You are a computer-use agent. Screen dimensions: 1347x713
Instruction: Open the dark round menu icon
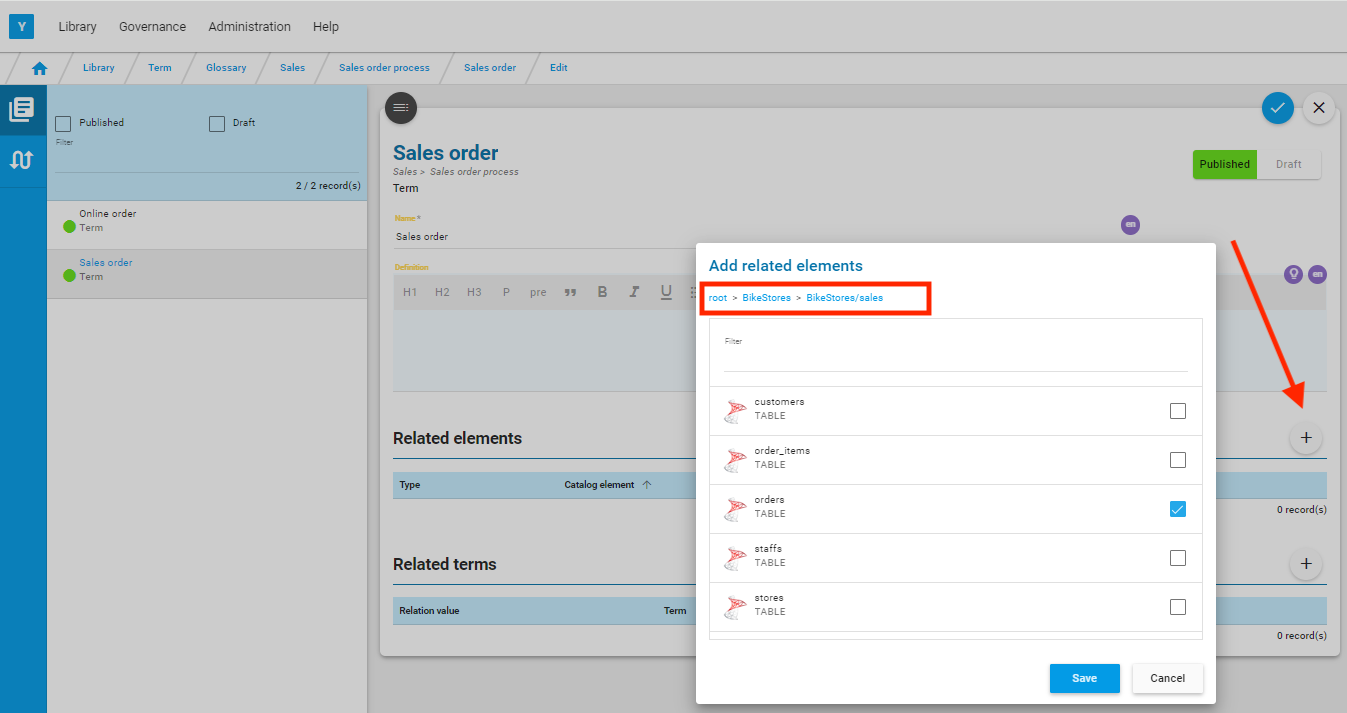coord(401,107)
